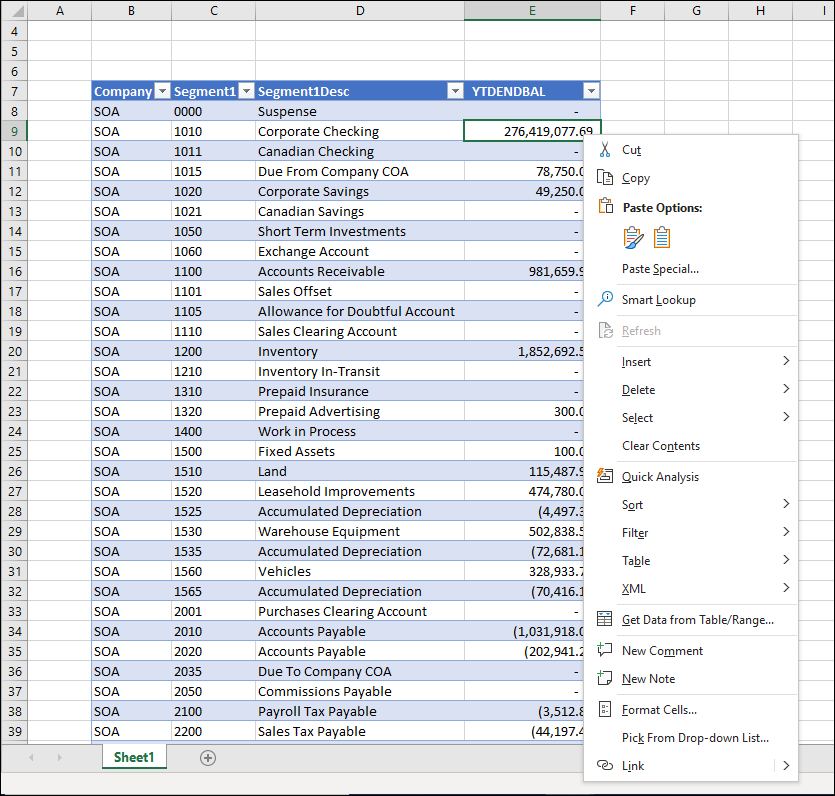
Task: Select row 34 header
Action: [x=14, y=631]
